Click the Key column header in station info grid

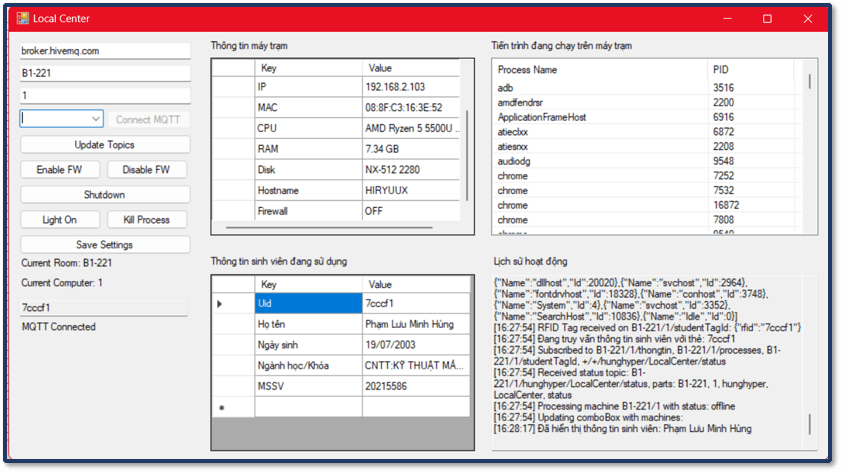coord(308,68)
